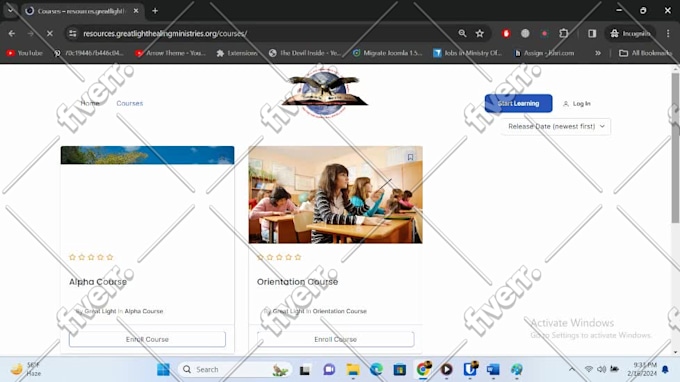
Task: Open File Explorer from taskbar
Action: tap(353, 369)
